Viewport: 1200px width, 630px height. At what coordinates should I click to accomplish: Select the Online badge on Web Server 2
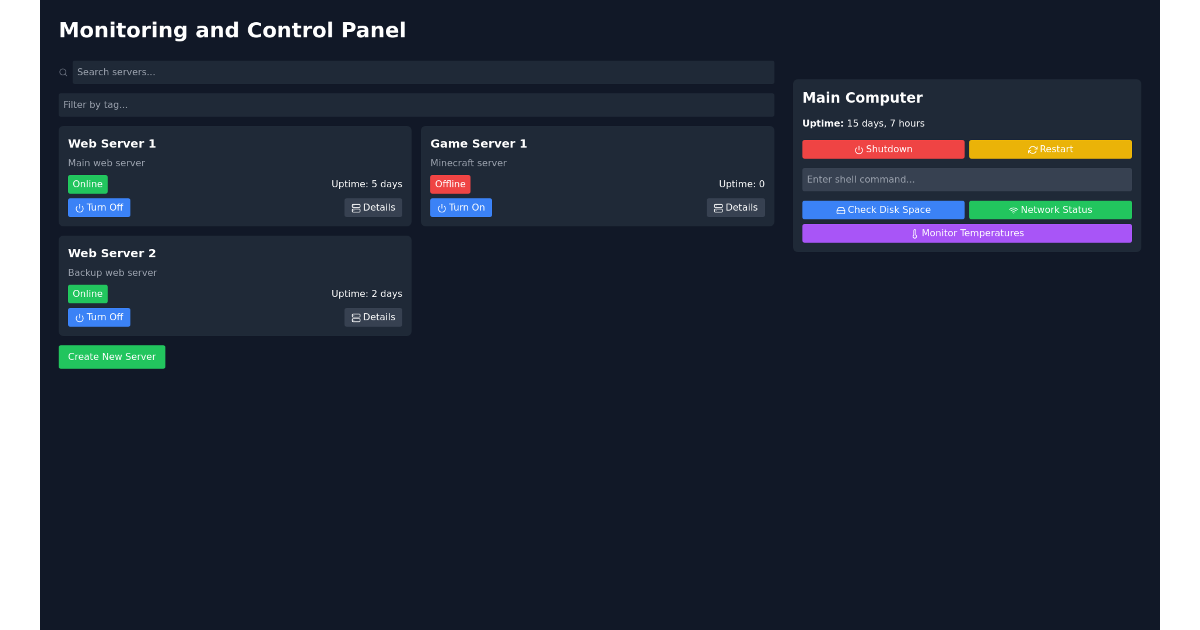pos(87,294)
